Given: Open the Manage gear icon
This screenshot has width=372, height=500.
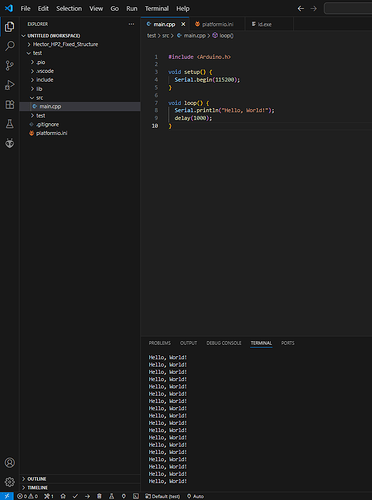Looking at the screenshot, I should coord(10,482).
